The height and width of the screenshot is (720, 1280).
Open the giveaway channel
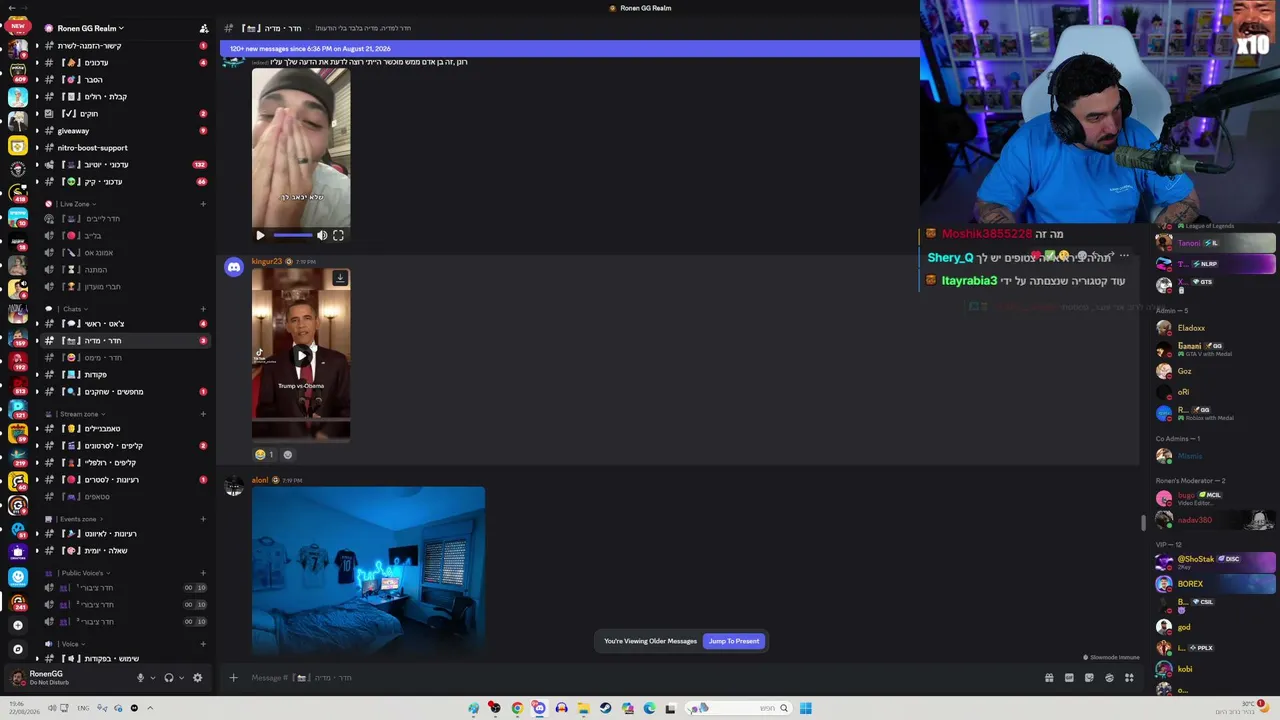click(x=73, y=131)
